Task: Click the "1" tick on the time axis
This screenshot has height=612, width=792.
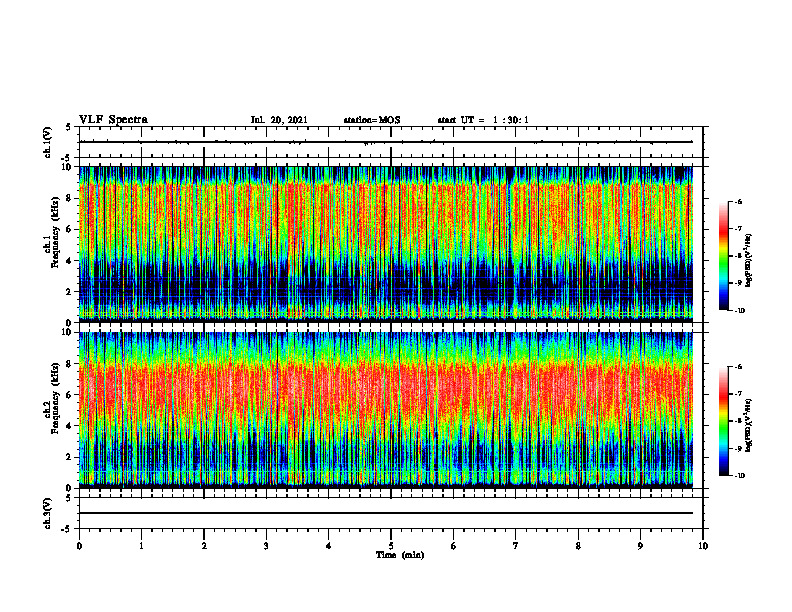Action: point(142,546)
